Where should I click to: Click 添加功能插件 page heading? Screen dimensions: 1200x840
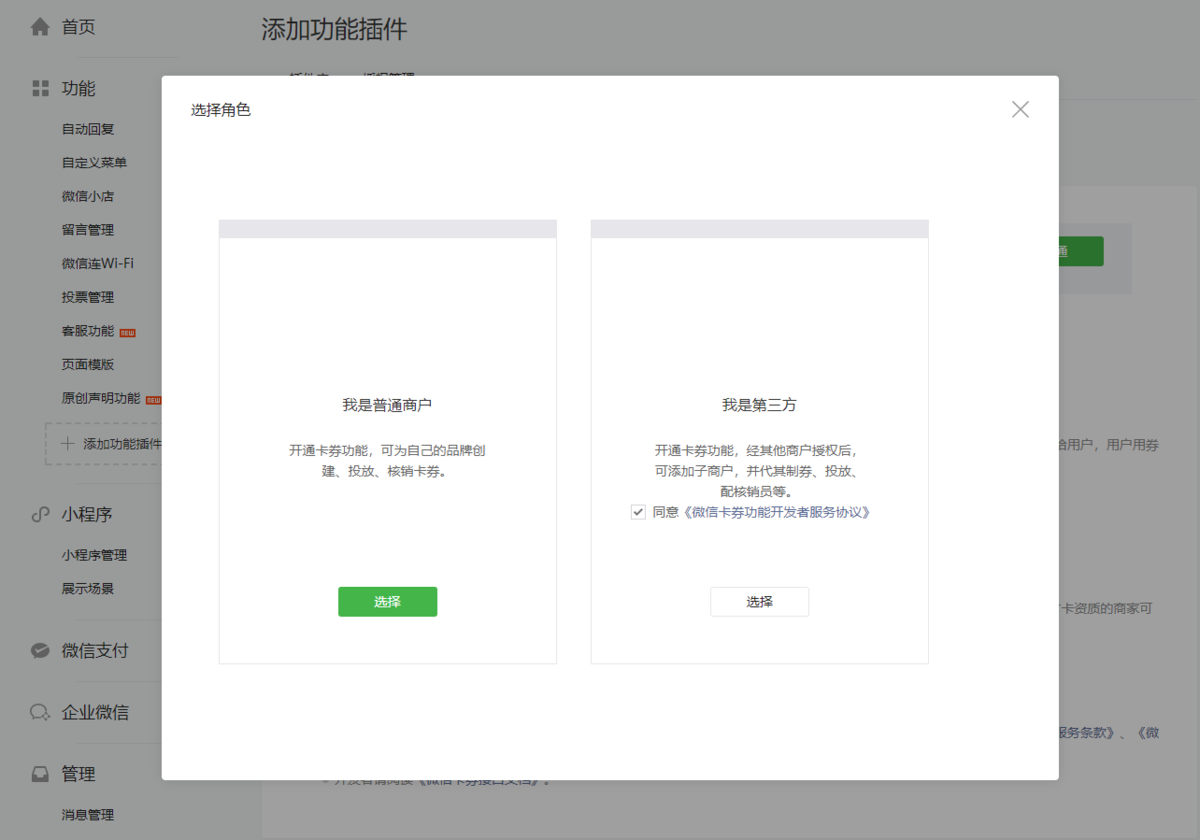pos(334,29)
